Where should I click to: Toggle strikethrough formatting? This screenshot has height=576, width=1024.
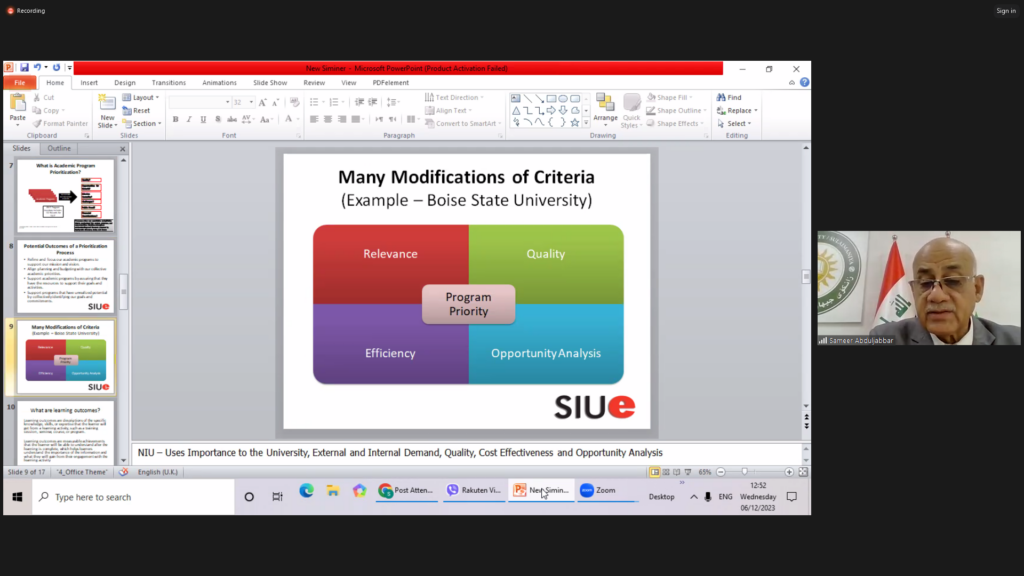pyautogui.click(x=232, y=120)
